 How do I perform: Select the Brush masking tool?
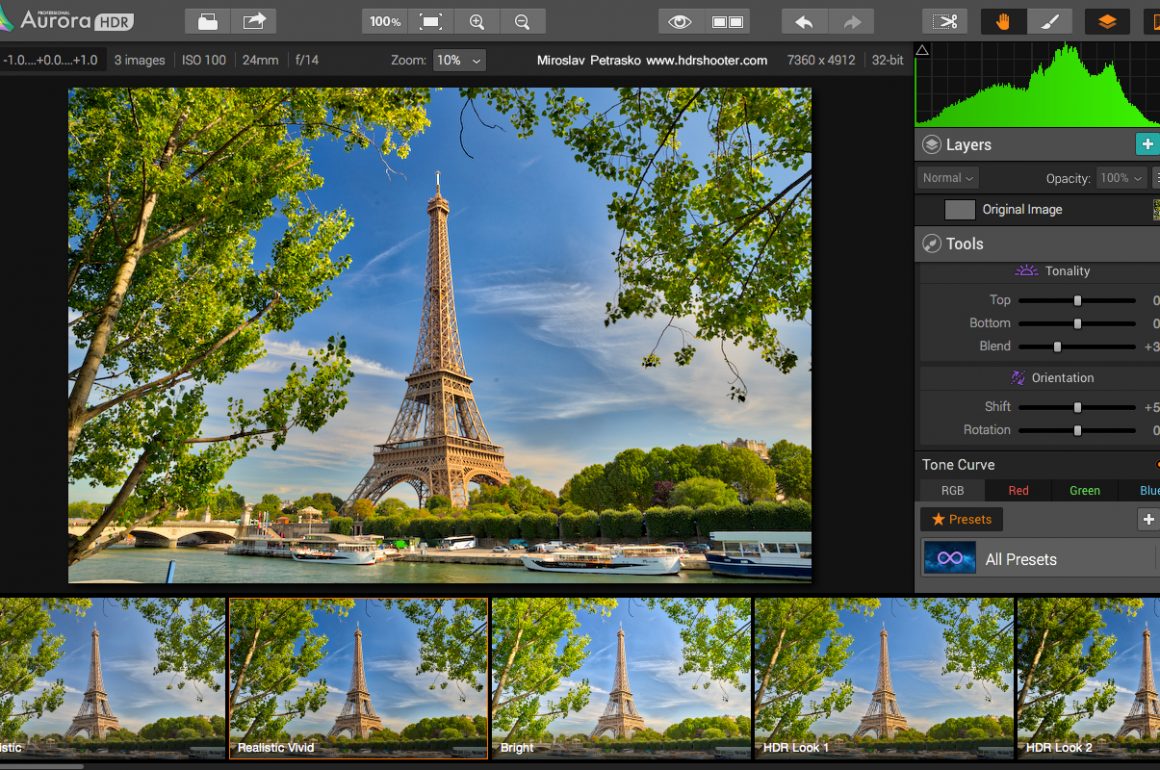point(1049,21)
